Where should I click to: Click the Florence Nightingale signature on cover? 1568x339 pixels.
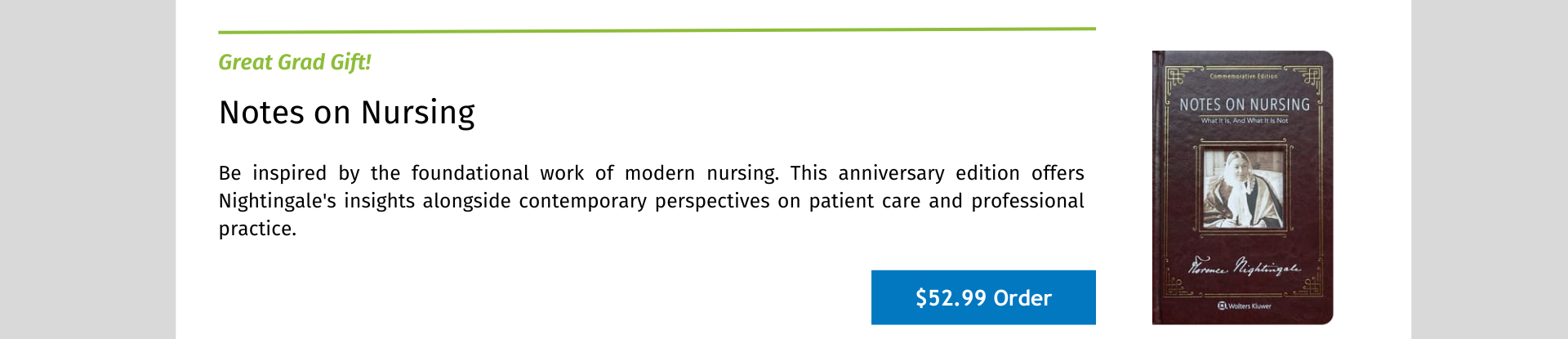[1244, 266]
